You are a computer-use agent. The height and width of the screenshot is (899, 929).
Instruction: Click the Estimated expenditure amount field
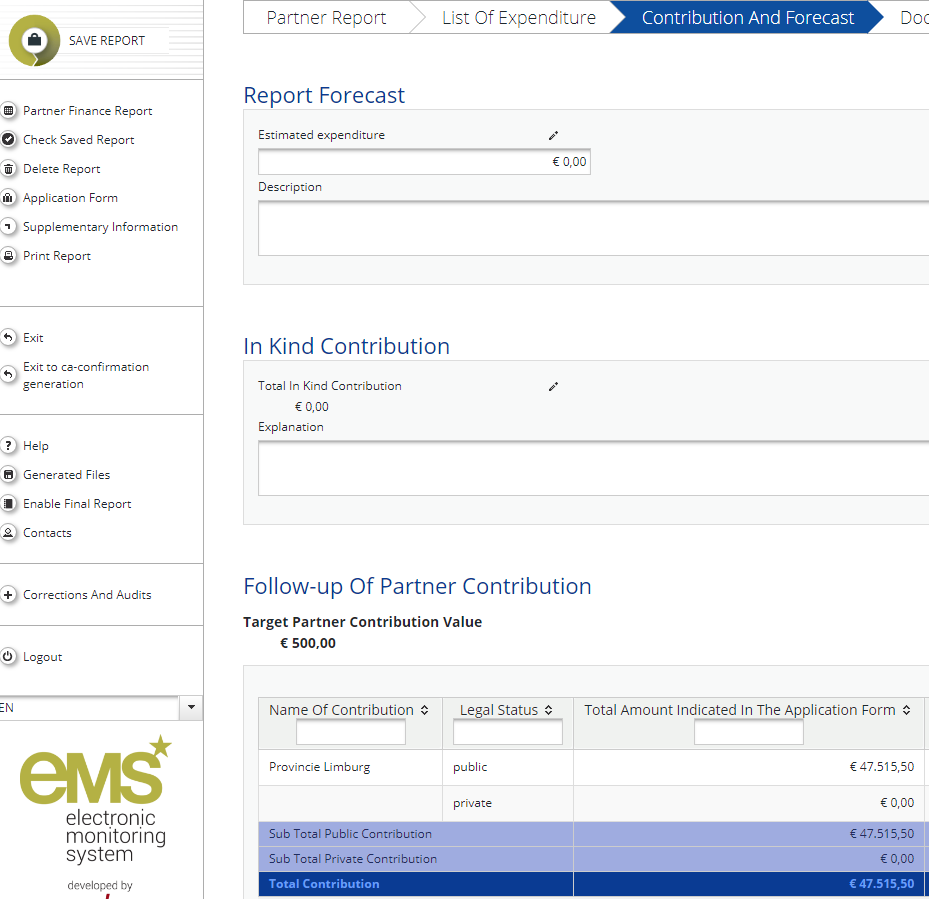[x=424, y=162]
